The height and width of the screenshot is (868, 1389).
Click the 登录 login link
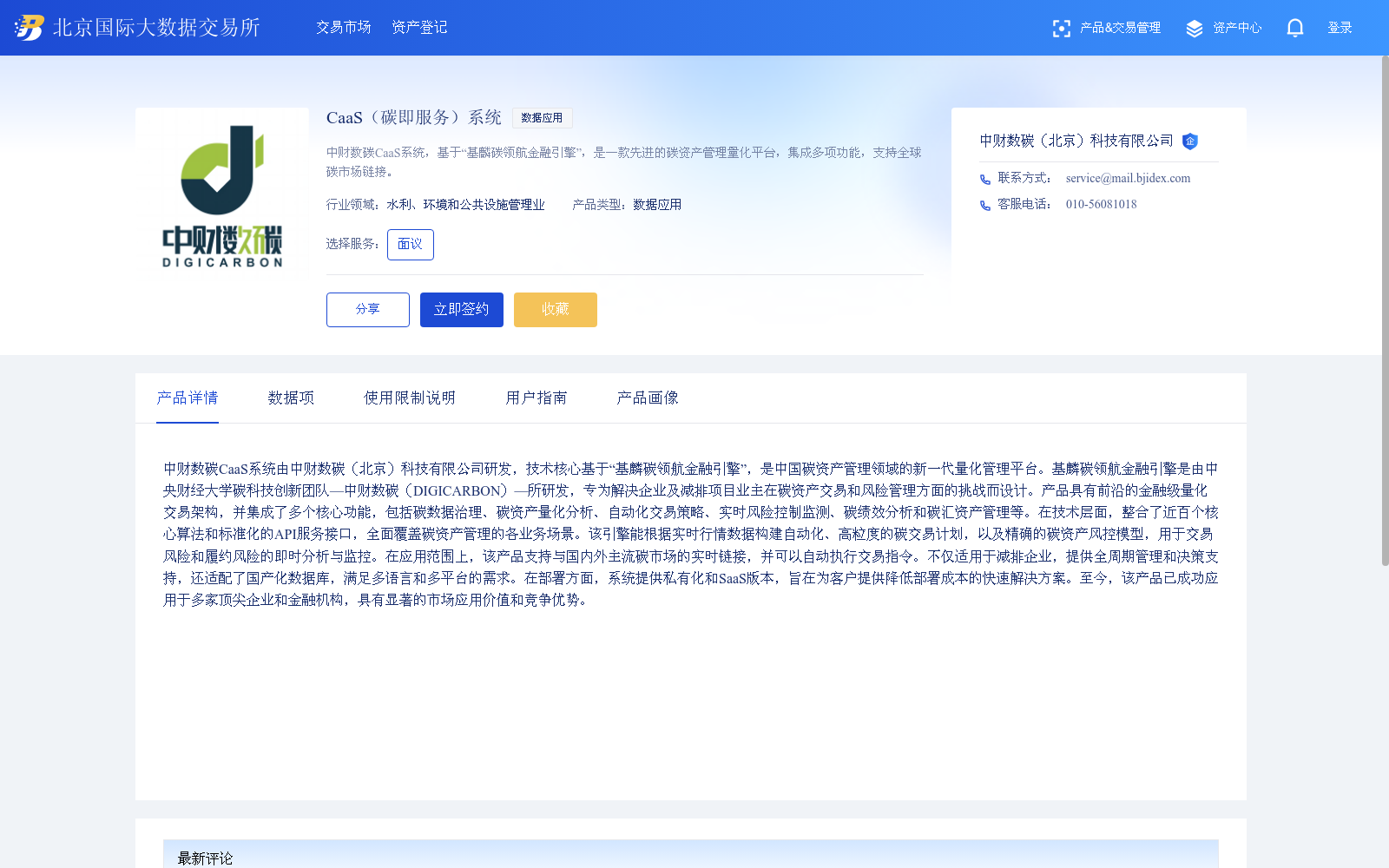(x=1340, y=28)
